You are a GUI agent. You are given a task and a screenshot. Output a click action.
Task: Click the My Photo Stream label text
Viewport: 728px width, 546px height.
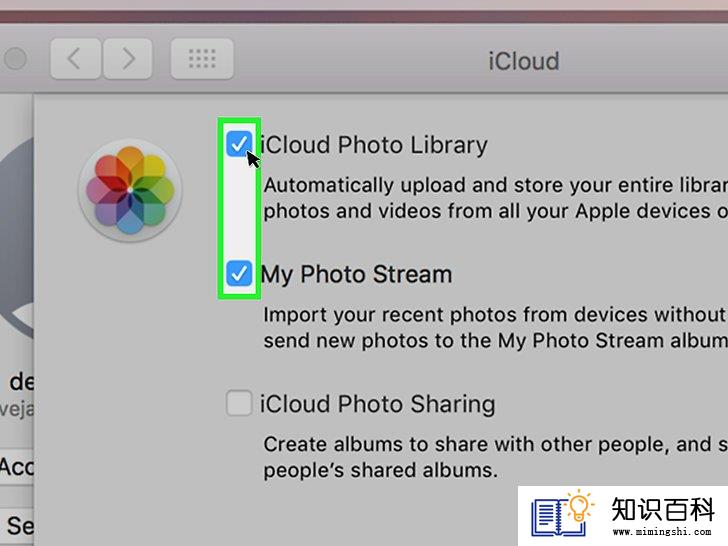356,274
